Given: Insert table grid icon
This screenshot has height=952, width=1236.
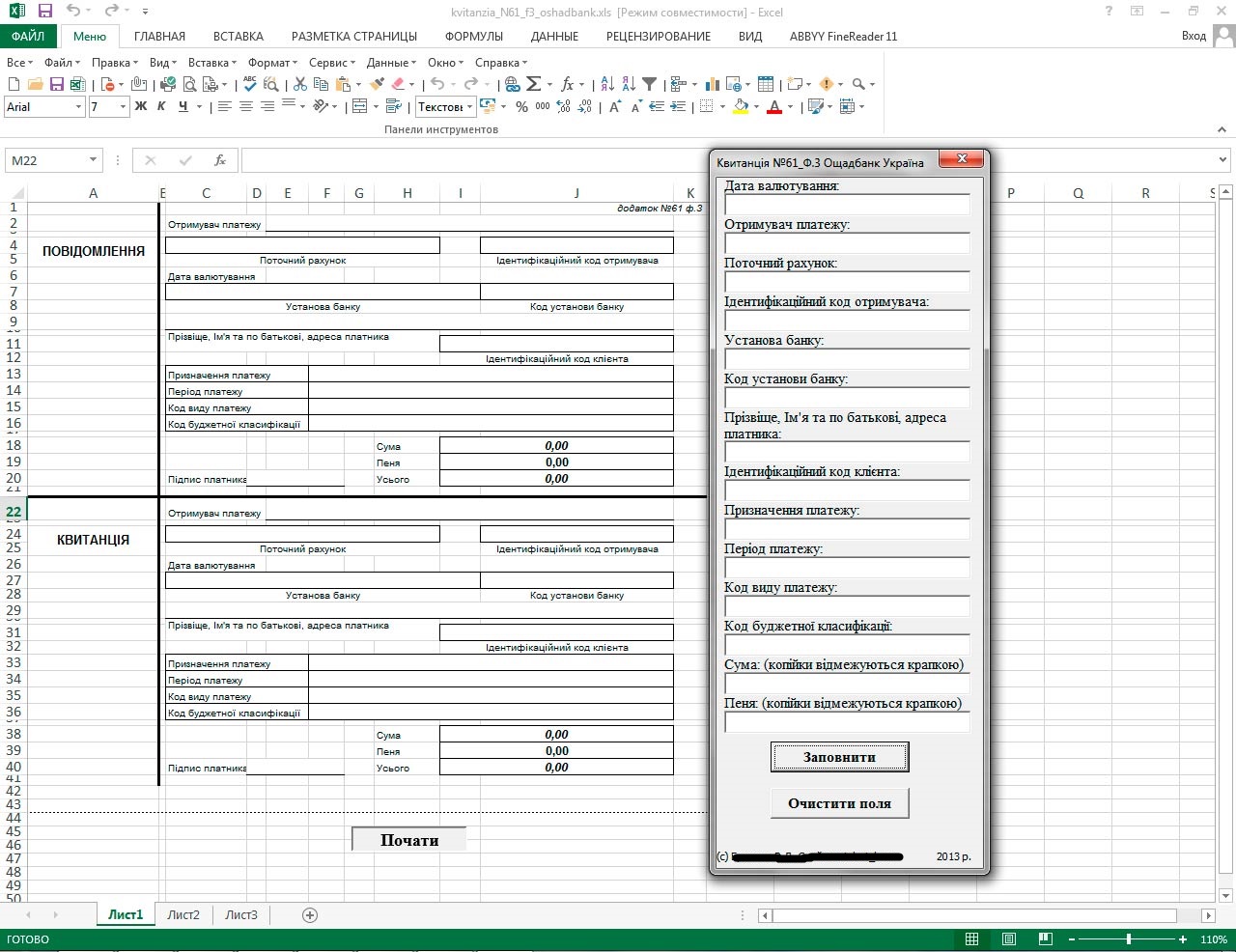Looking at the screenshot, I should pyautogui.click(x=766, y=85).
